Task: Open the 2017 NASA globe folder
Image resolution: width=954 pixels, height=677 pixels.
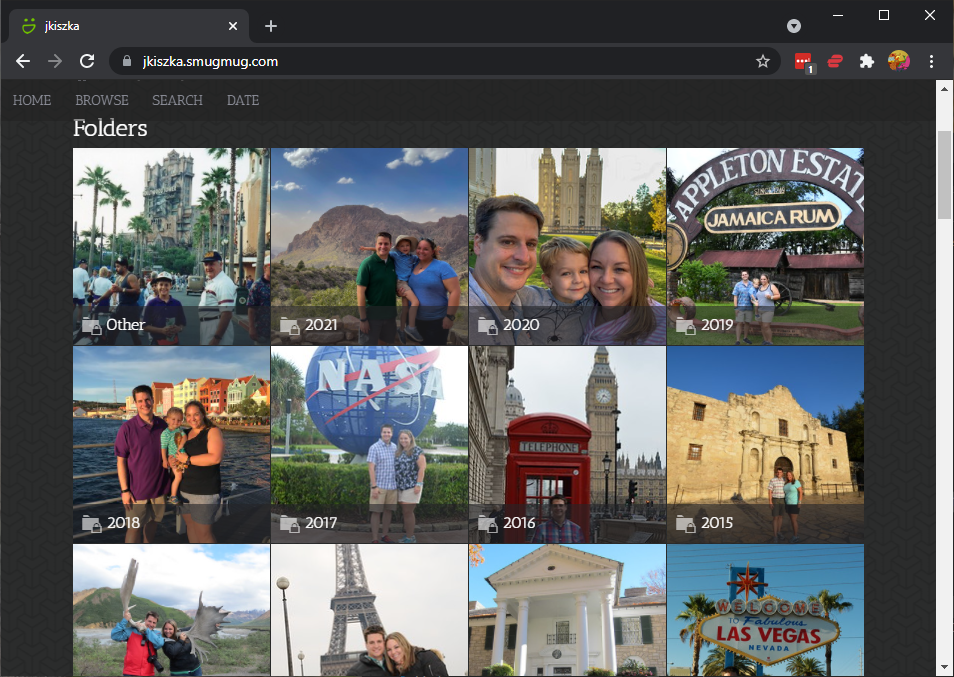Action: pyautogui.click(x=369, y=445)
